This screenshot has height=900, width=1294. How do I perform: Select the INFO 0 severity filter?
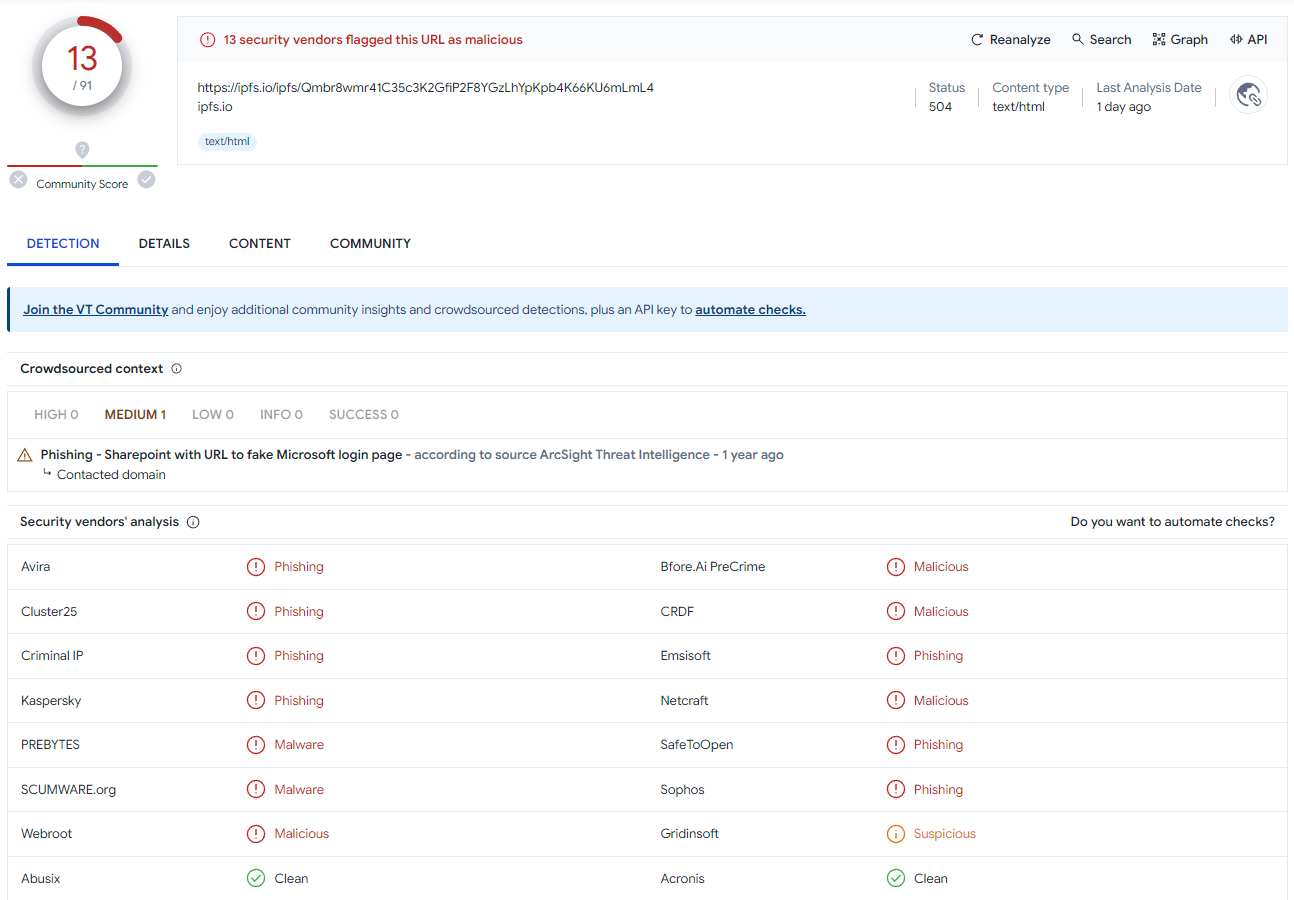coord(281,415)
